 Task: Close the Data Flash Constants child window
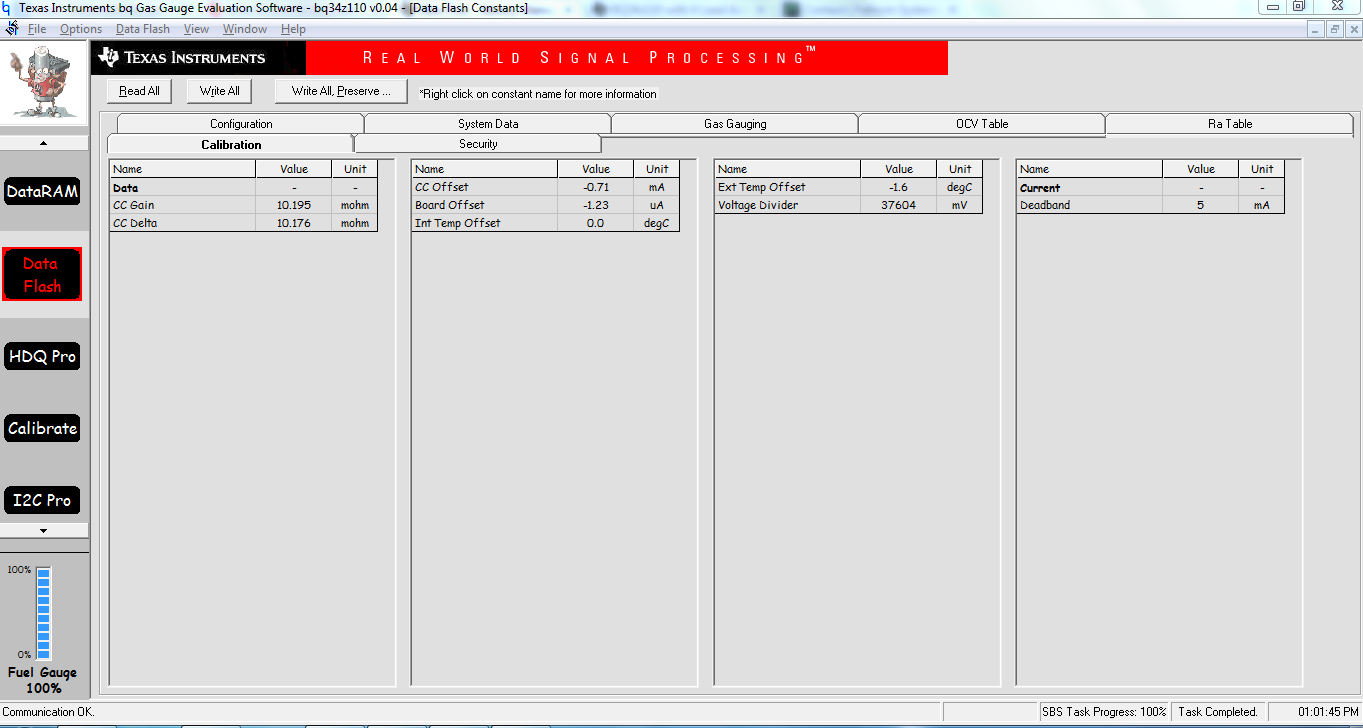[1352, 29]
